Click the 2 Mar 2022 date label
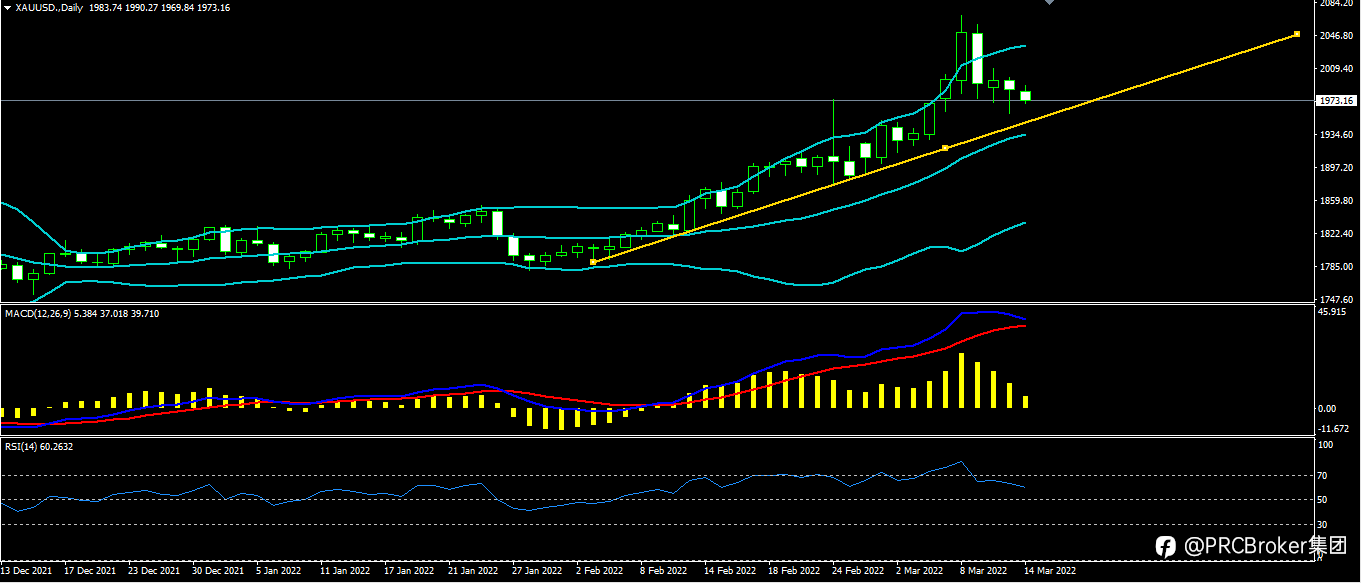The height and width of the screenshot is (584, 1362). click(920, 571)
